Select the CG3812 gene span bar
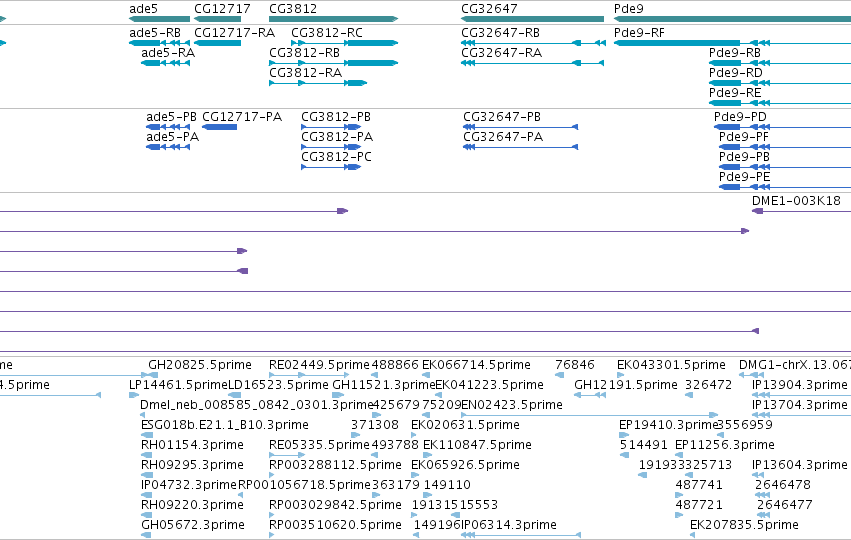The width and height of the screenshot is (851, 540). point(334,19)
